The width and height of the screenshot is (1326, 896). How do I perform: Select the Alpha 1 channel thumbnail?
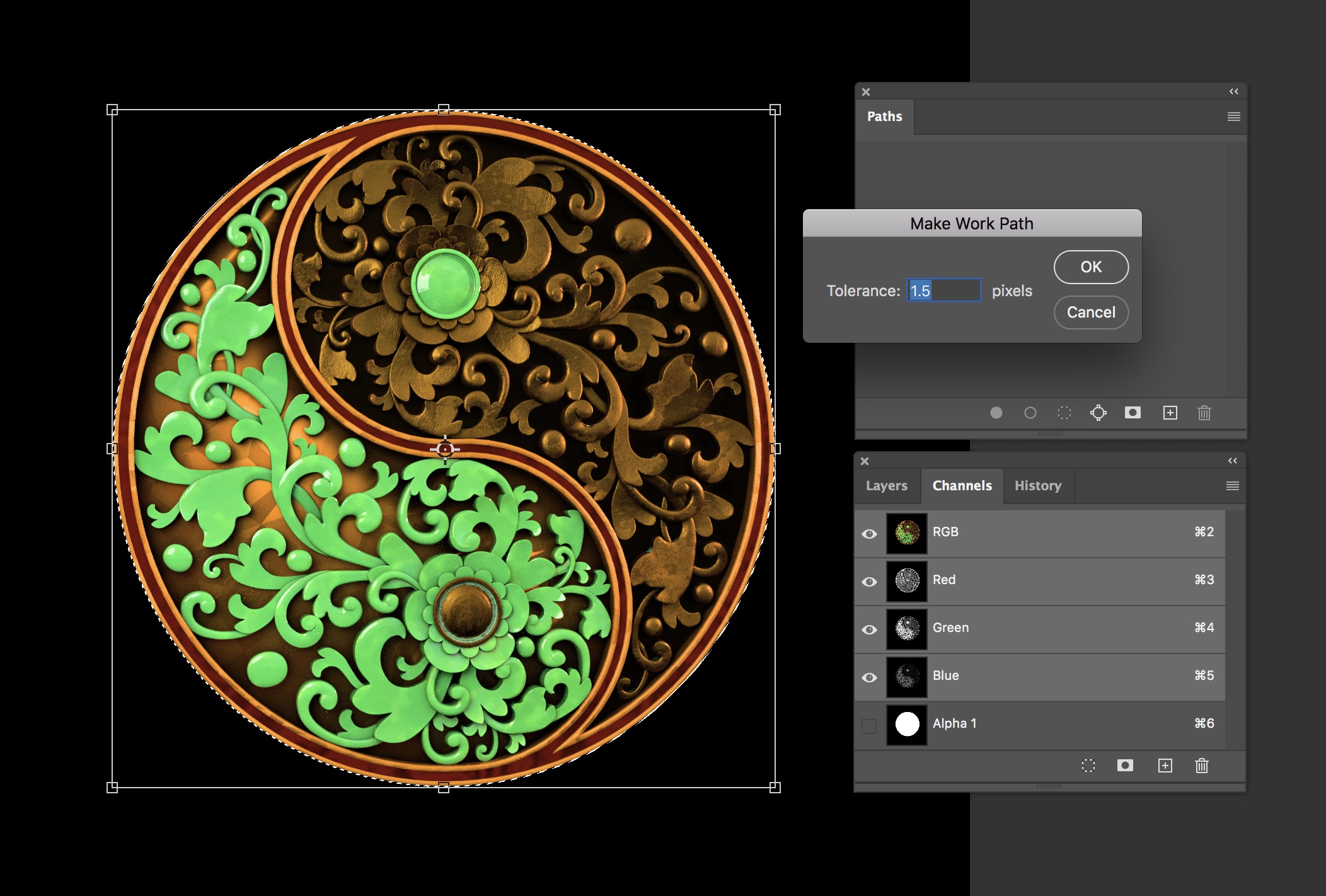907,725
